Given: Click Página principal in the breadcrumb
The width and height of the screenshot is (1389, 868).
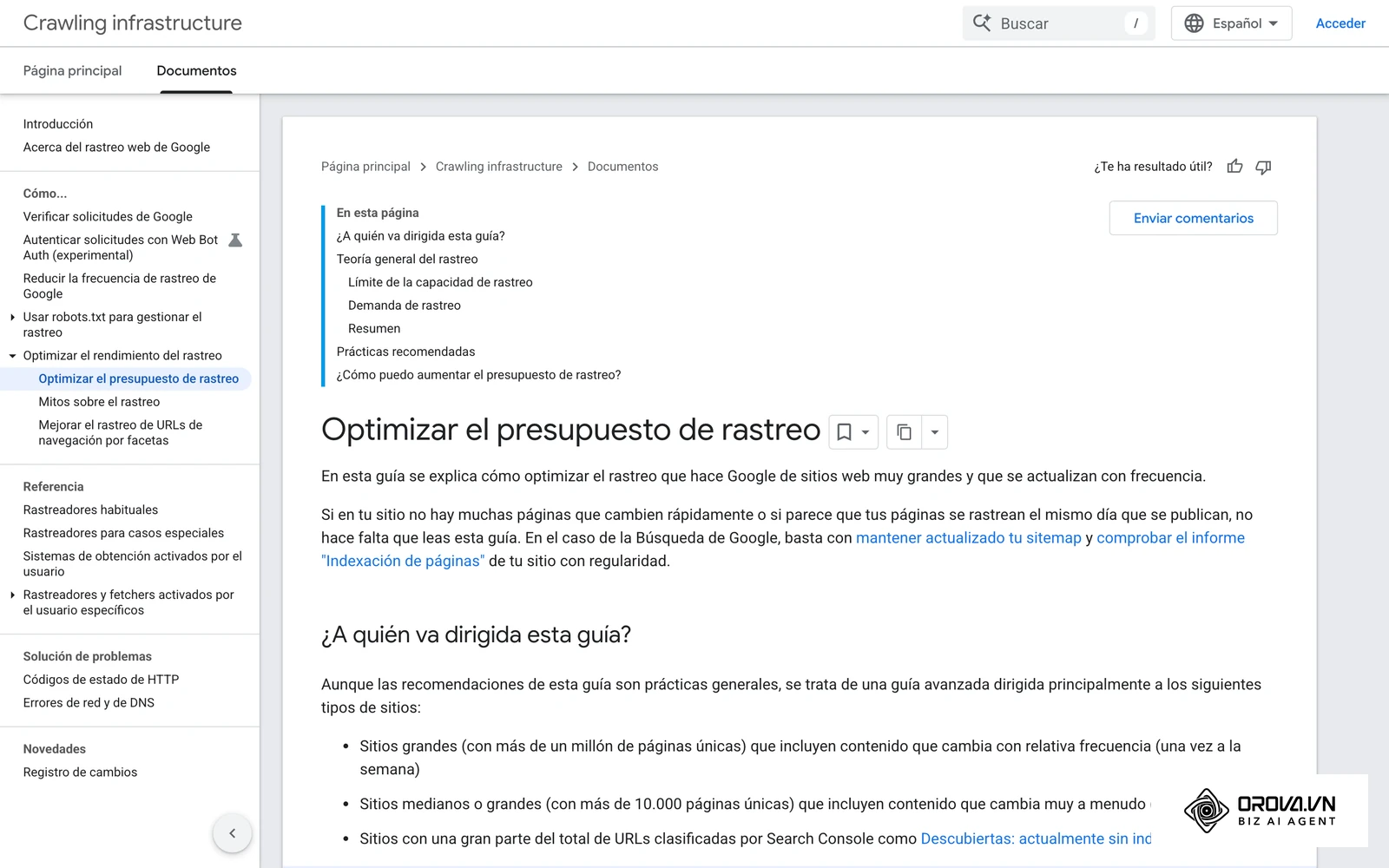Looking at the screenshot, I should pos(365,167).
